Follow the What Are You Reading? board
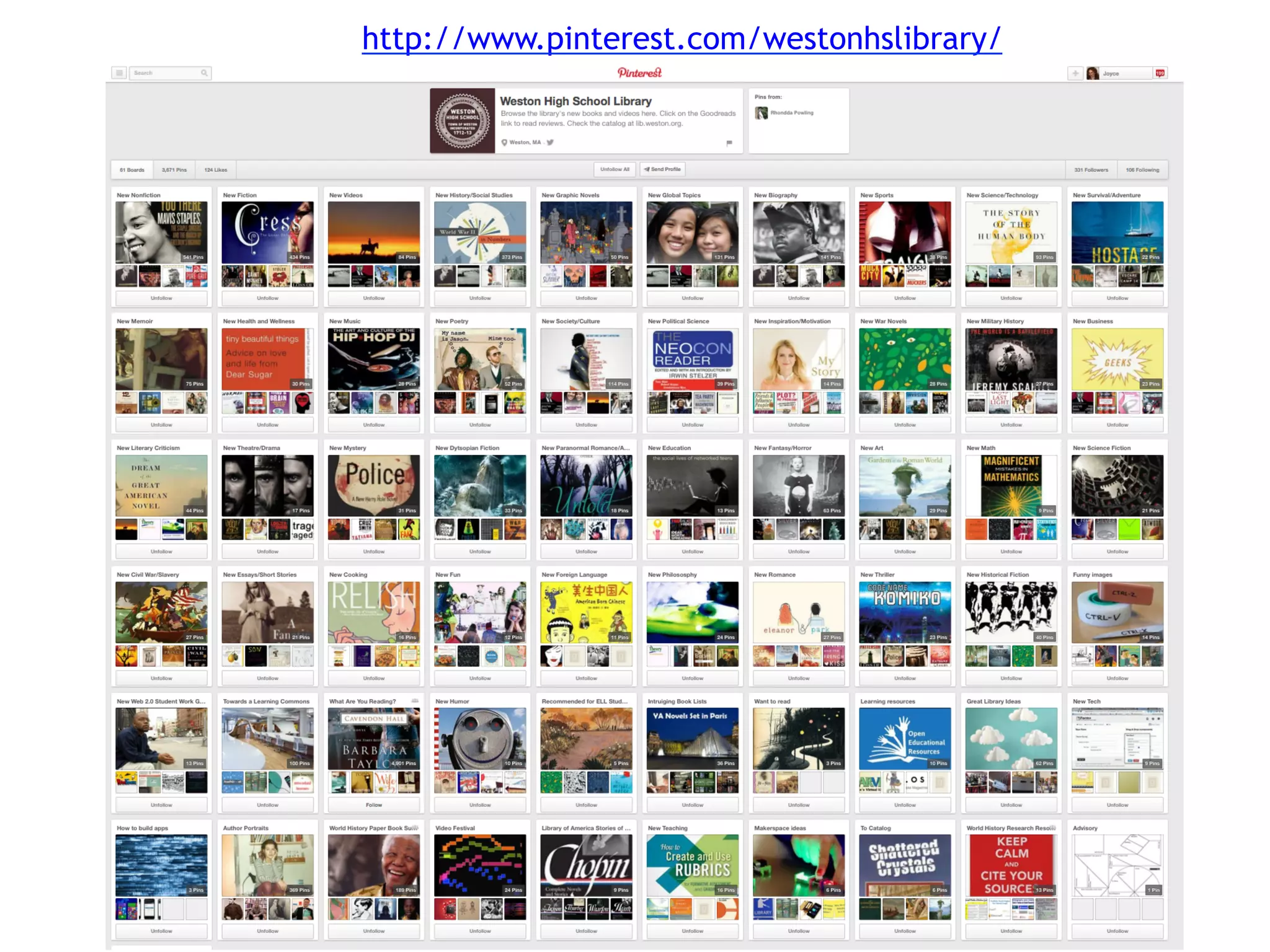The image size is (1270, 952). click(x=373, y=805)
